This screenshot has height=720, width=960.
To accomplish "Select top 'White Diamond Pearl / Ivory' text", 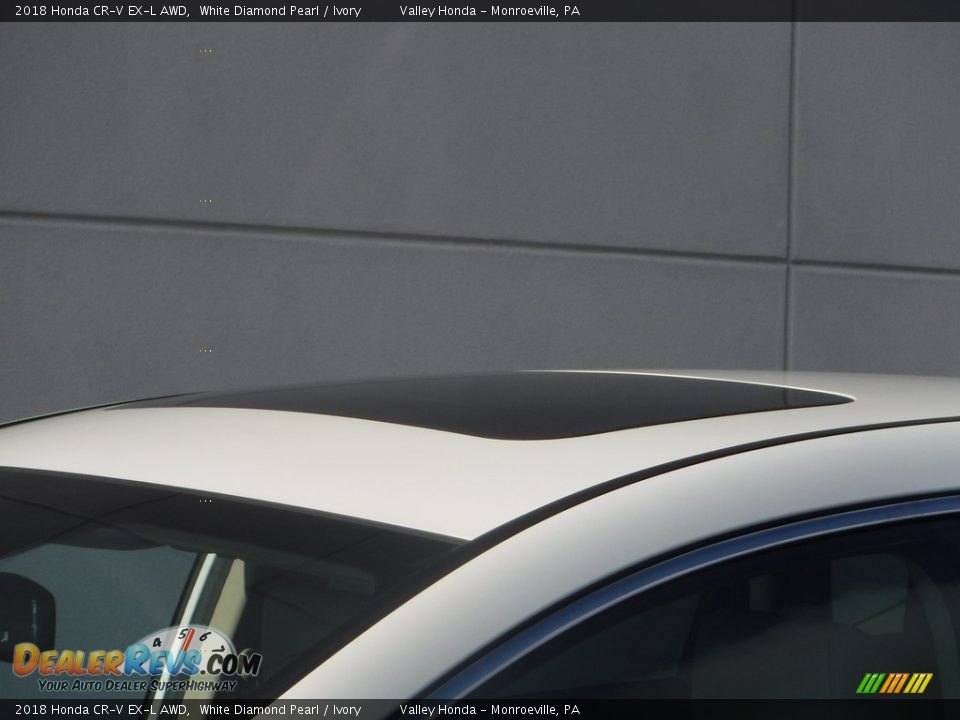I will point(280,11).
